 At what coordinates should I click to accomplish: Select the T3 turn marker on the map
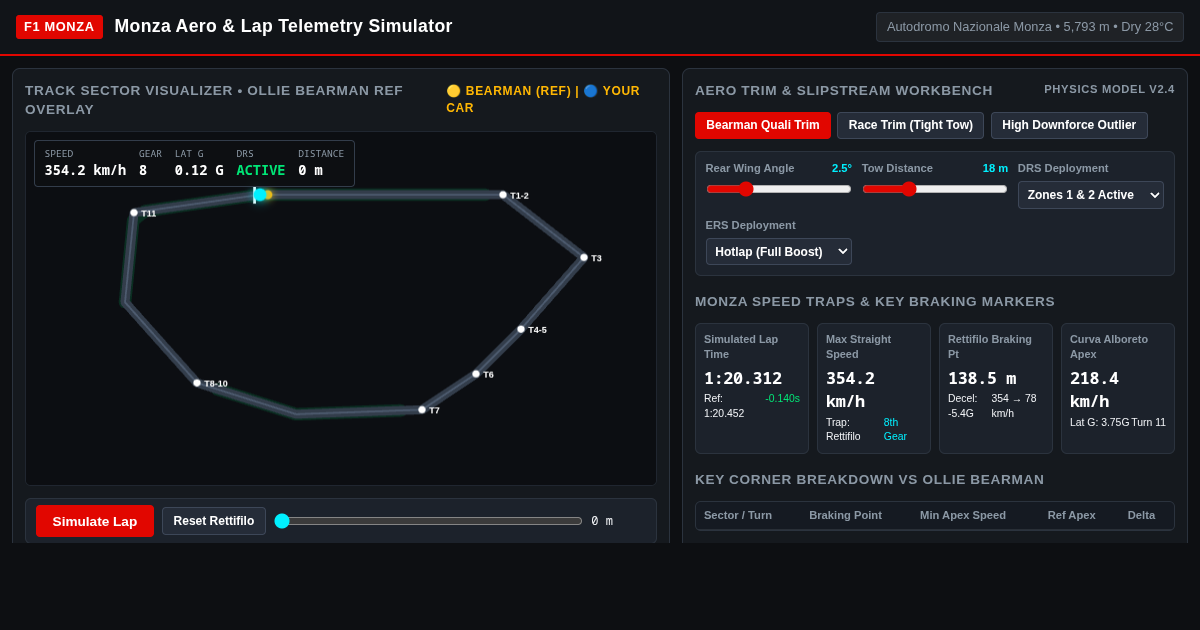point(584,257)
